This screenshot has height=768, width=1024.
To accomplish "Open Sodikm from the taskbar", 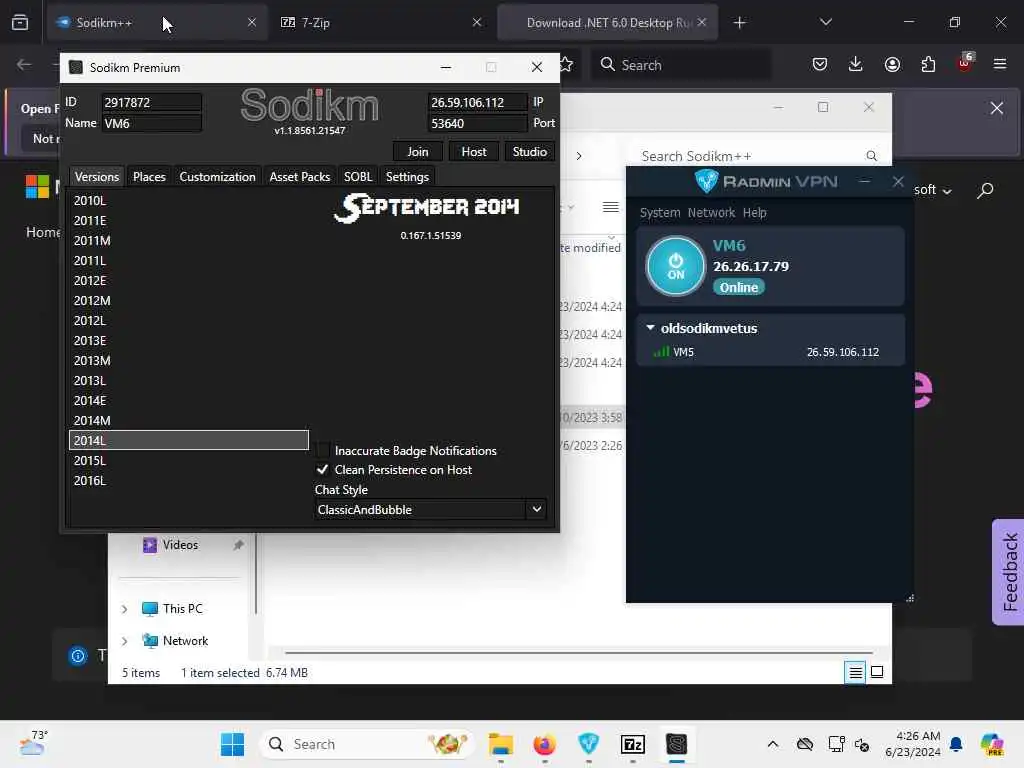I will (x=677, y=744).
